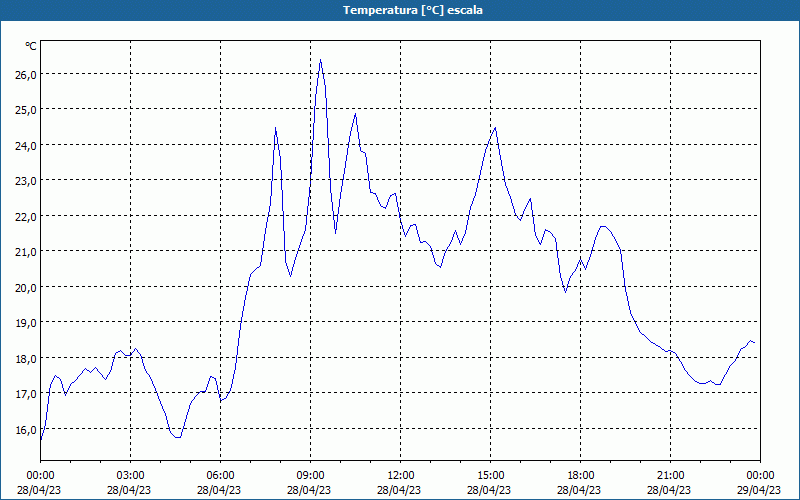Viewport: 800px width, 500px height.
Task: Select the 21,0 y-axis label
Action: 26,252
